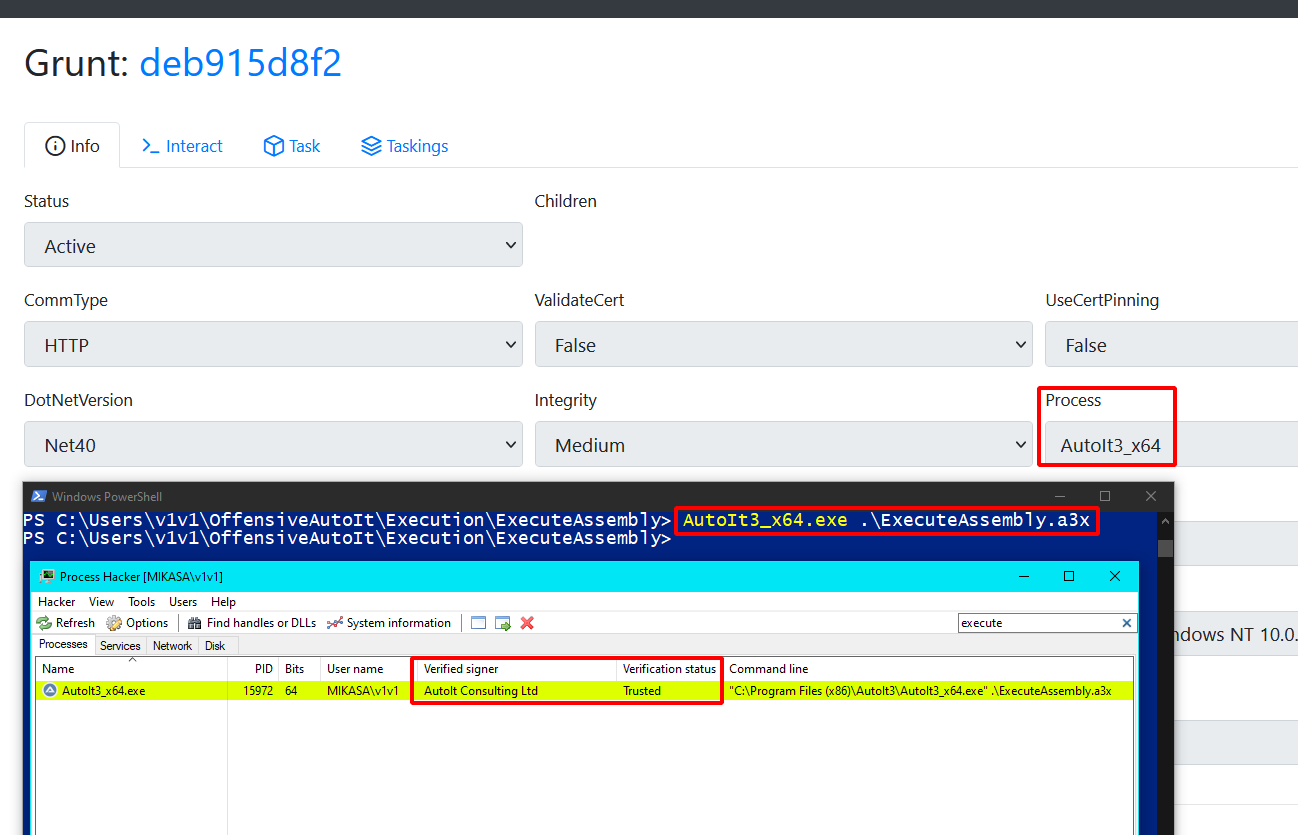
Task: Sort by the Bits column header
Action: point(300,669)
